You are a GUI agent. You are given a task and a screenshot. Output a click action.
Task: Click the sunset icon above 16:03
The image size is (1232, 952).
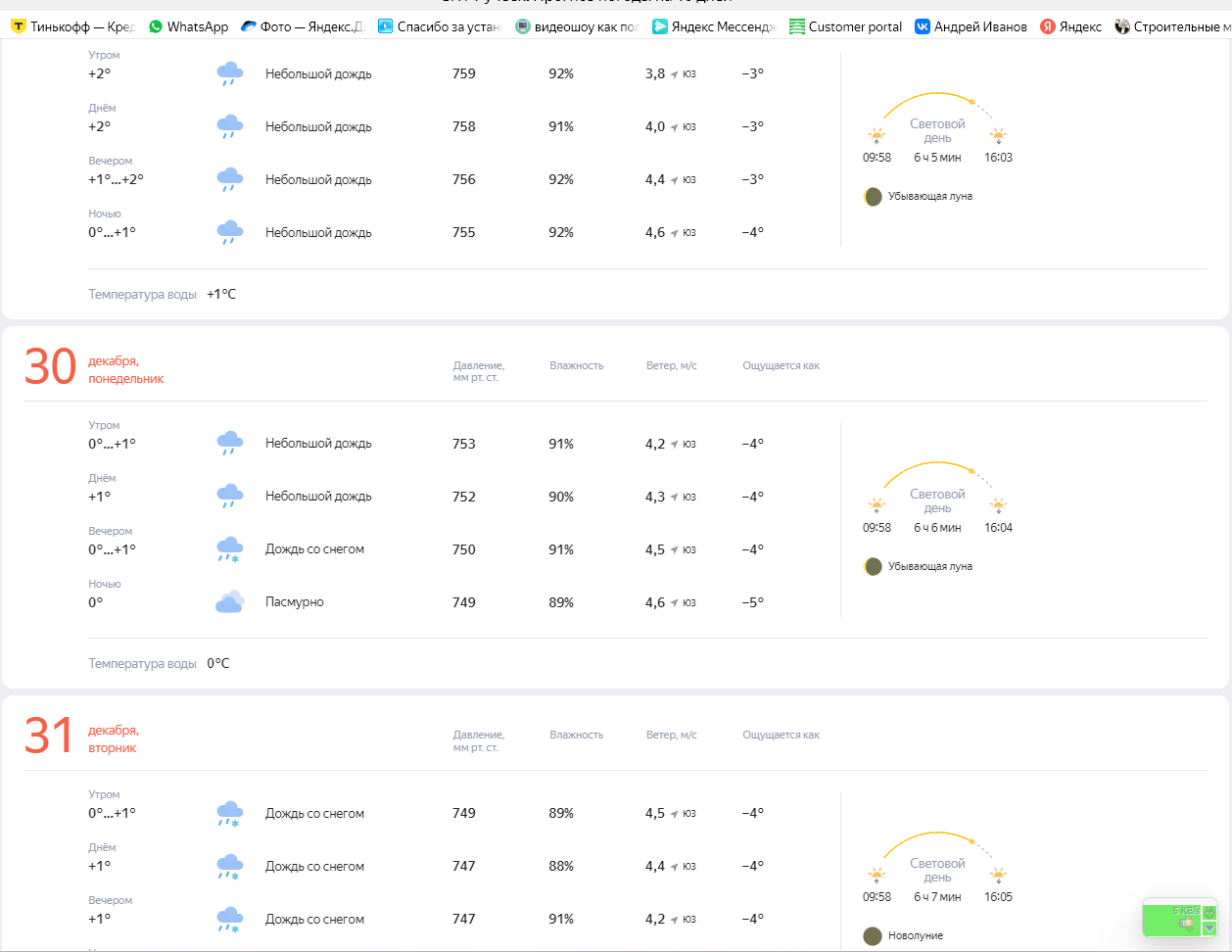pyautogui.click(x=998, y=136)
